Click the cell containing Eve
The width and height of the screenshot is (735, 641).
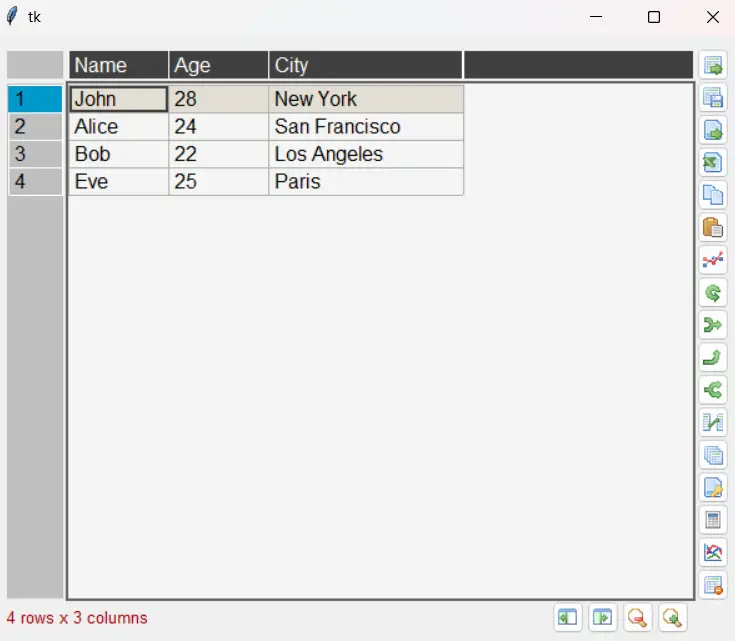click(x=119, y=181)
